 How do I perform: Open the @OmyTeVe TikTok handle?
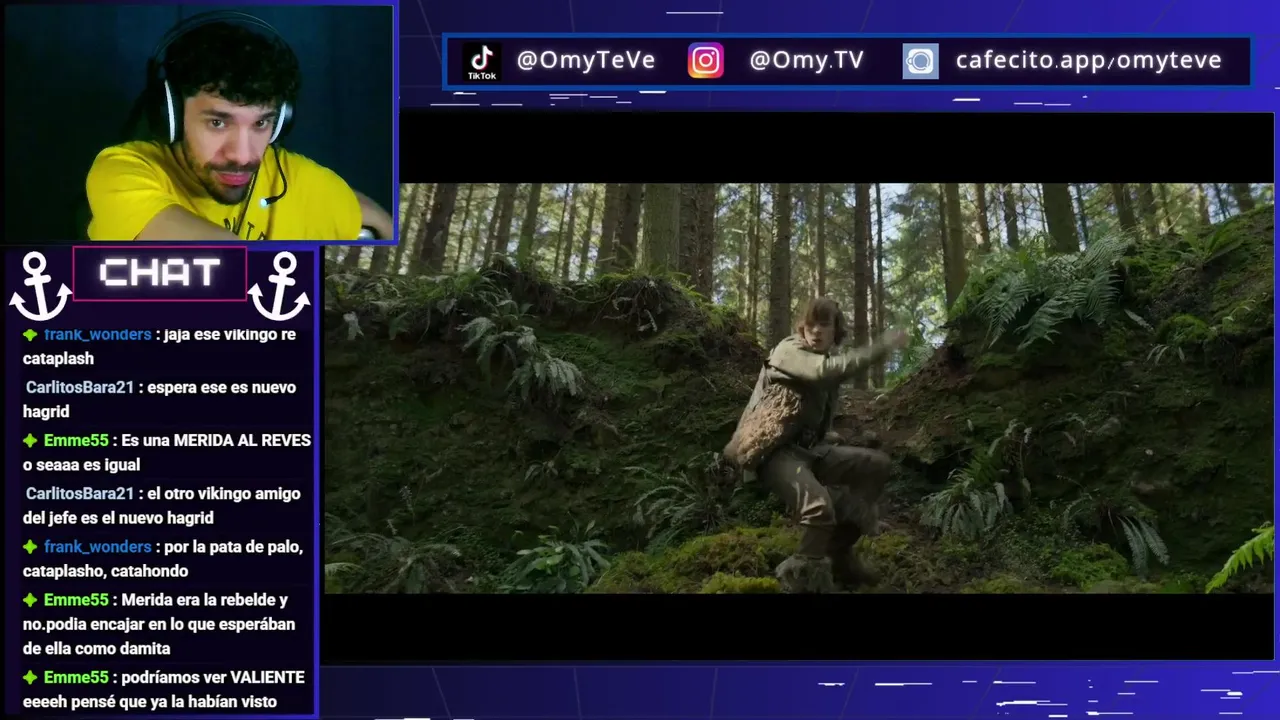[586, 60]
